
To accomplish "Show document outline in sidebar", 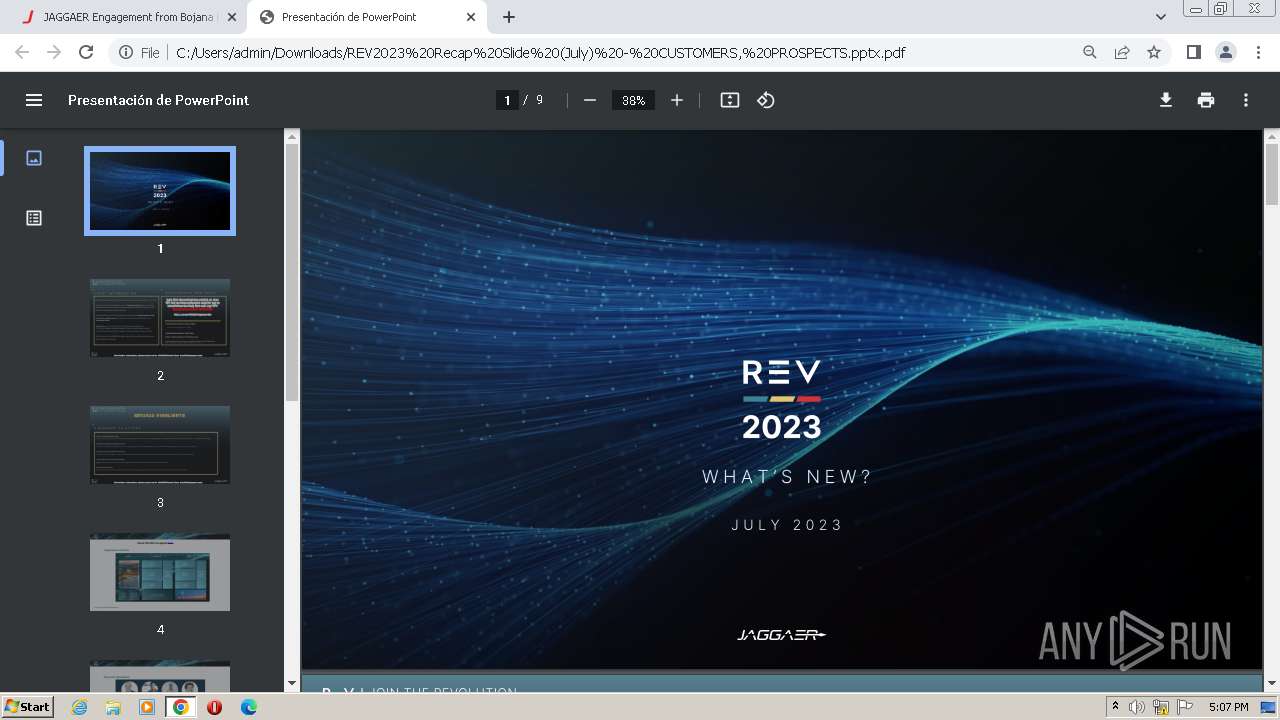I will (34, 218).
